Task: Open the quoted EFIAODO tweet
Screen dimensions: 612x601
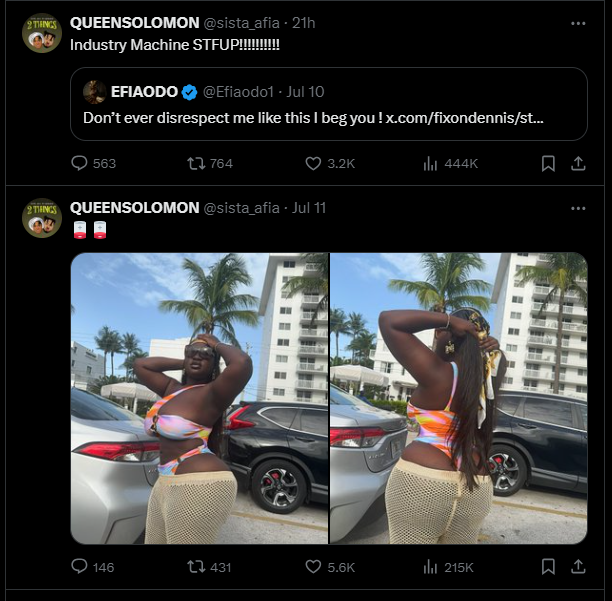Action: pyautogui.click(x=330, y=93)
